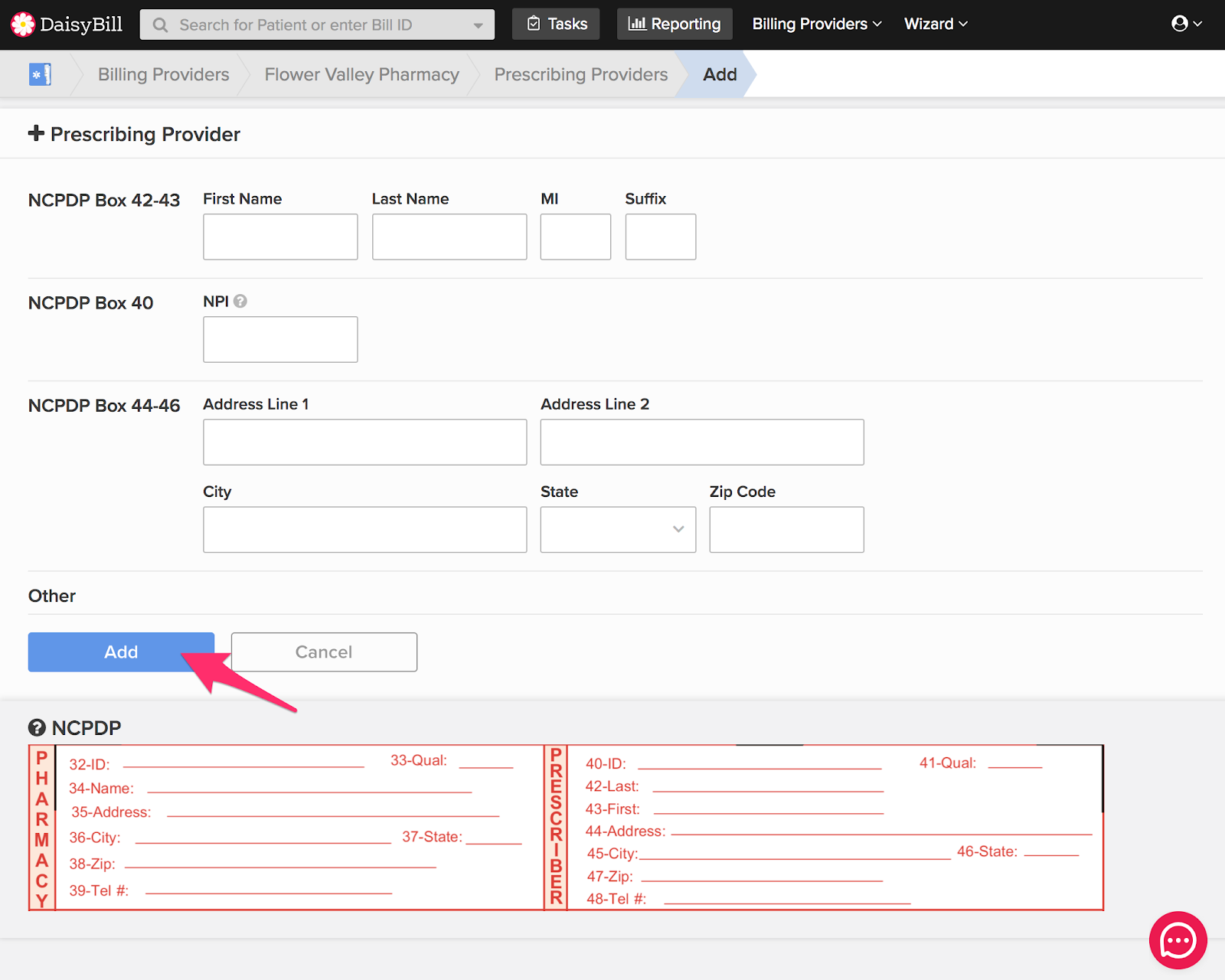Expand the search bar dropdown arrow
Screen dimensions: 1225x980
tap(479, 25)
